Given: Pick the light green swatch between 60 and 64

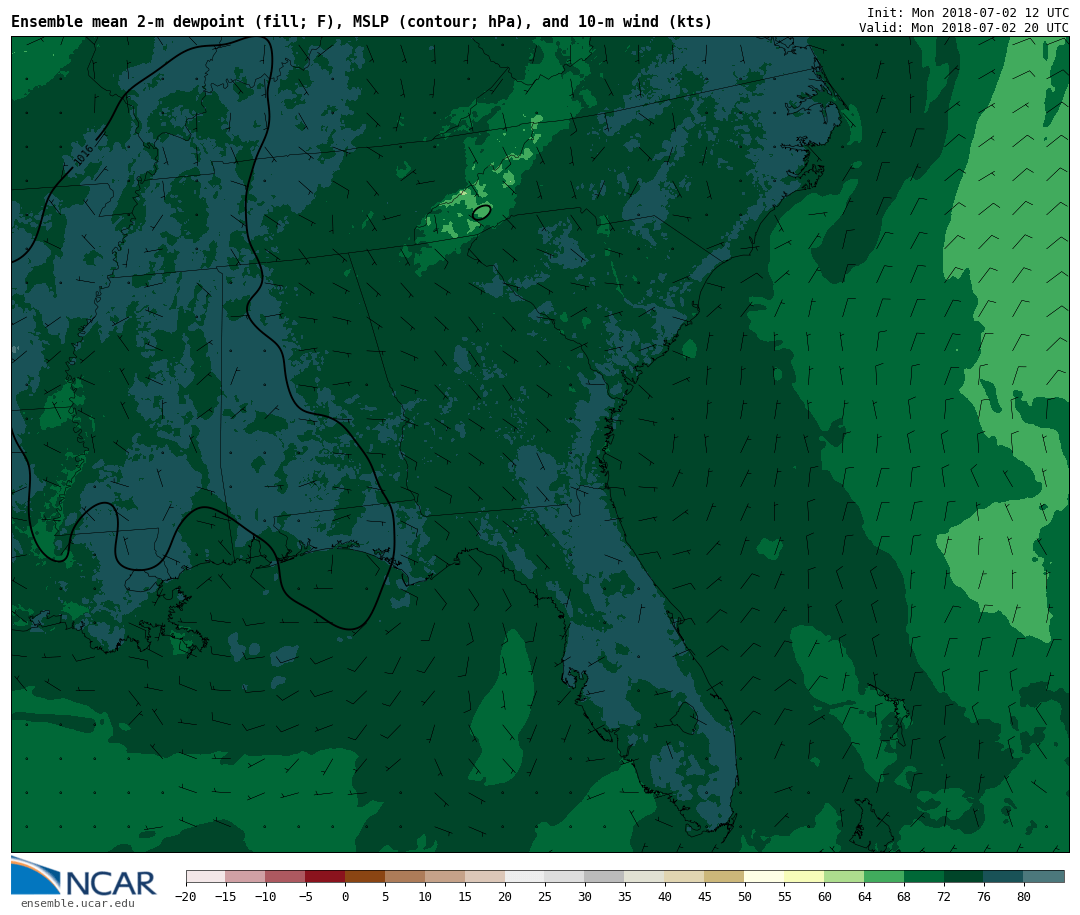Looking at the screenshot, I should click(844, 877).
